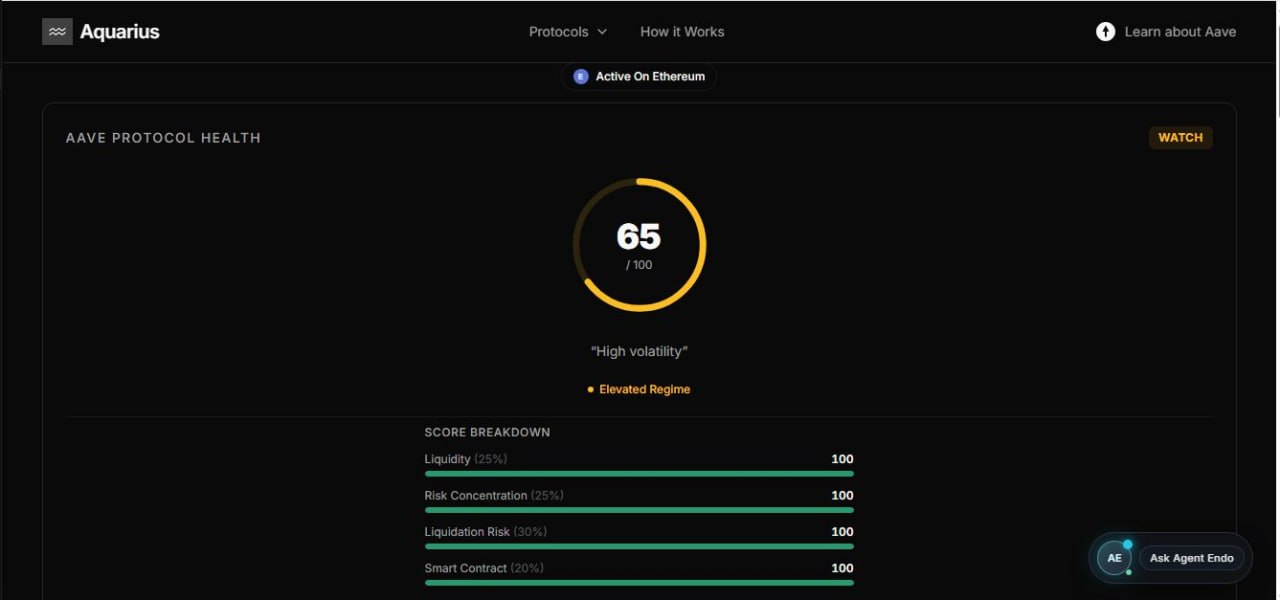Click the Liquidation Risk progress bar
The image size is (1280, 600).
coord(639,546)
